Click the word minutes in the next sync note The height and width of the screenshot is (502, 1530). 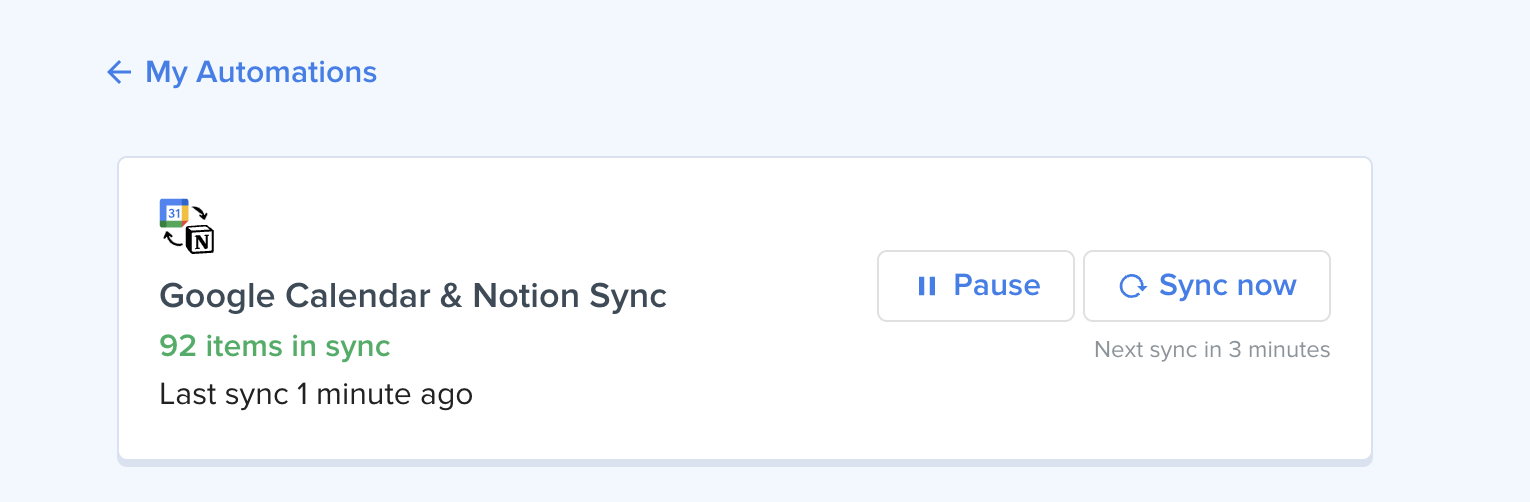pyautogui.click(x=1293, y=349)
